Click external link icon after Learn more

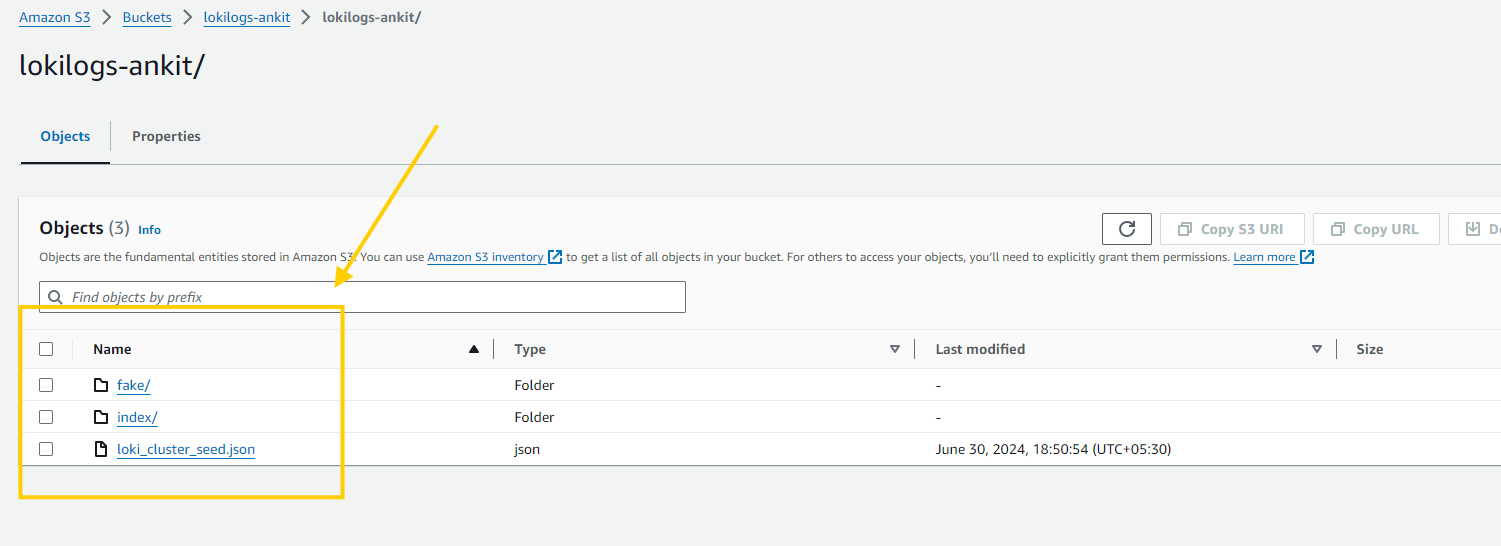1306,257
